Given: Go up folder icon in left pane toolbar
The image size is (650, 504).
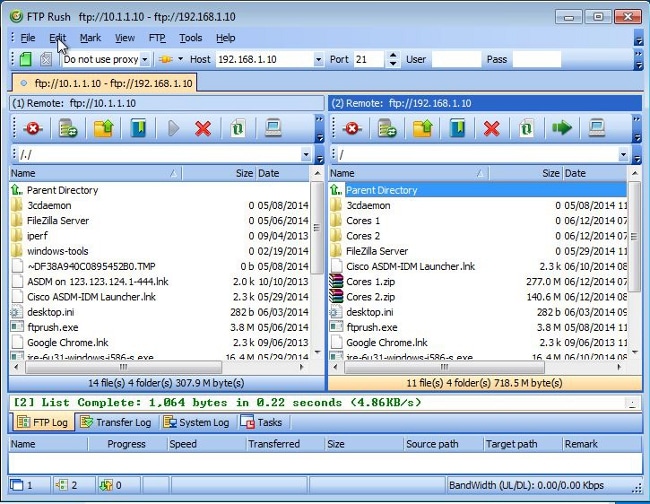Looking at the screenshot, I should click(x=103, y=128).
